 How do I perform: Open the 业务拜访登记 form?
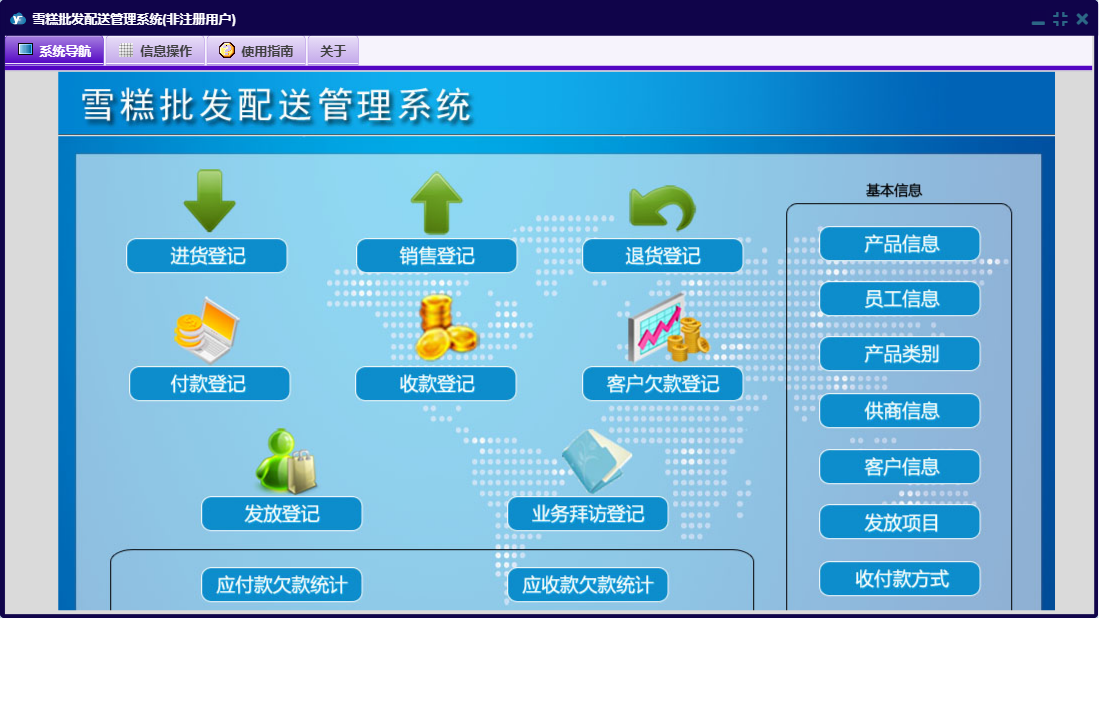click(587, 514)
